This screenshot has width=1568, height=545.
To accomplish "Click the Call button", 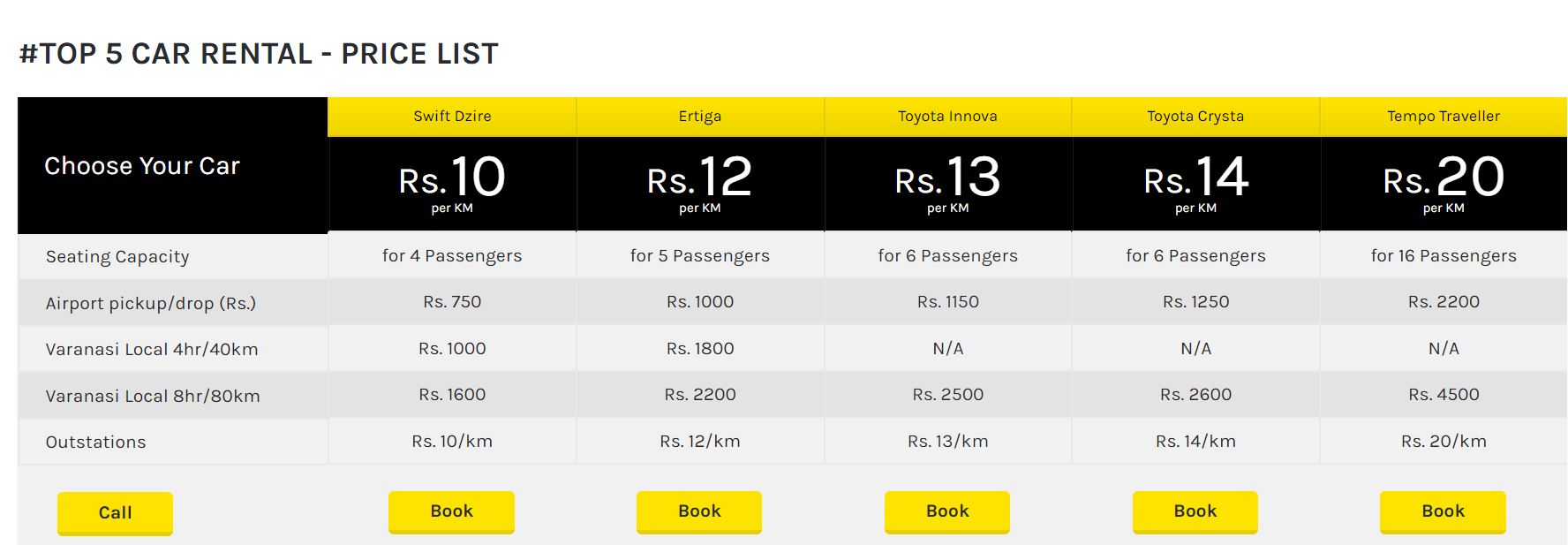I will [x=115, y=512].
